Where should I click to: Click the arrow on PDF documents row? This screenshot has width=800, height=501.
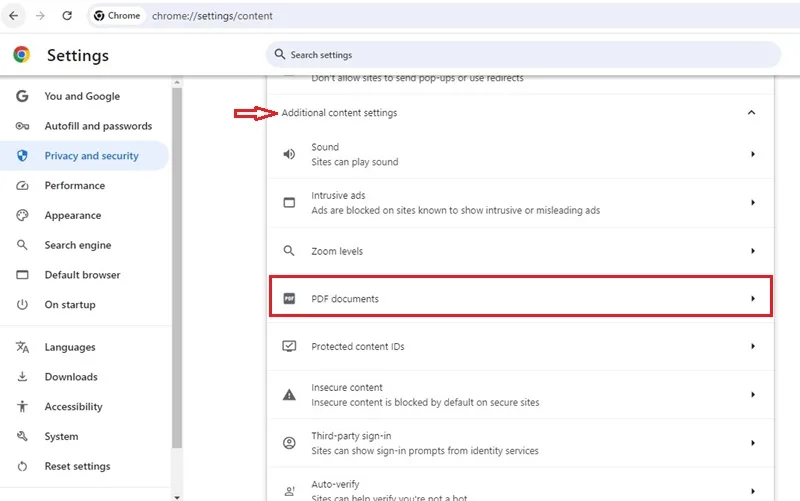753,298
